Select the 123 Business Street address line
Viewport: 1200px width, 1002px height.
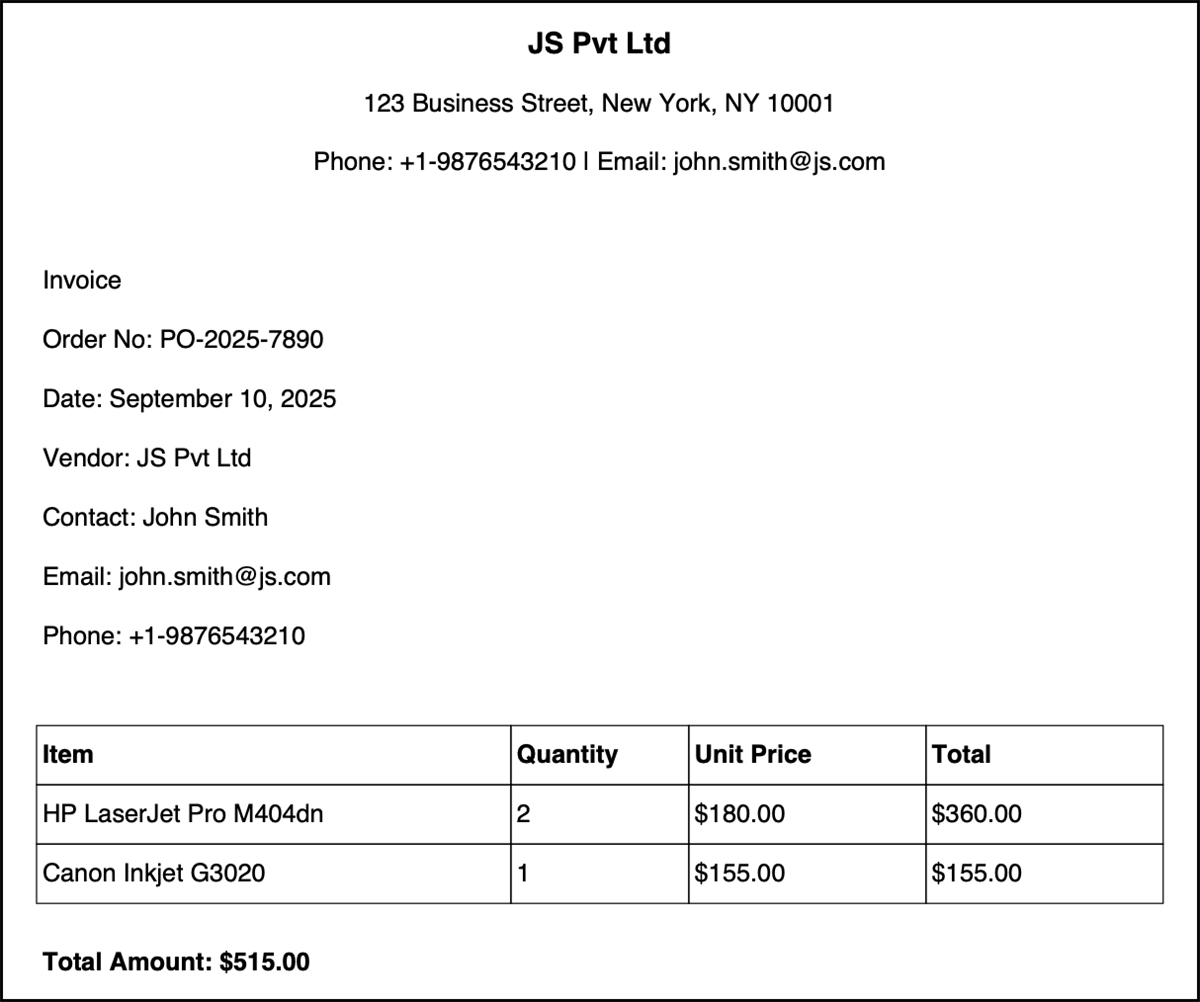click(599, 103)
